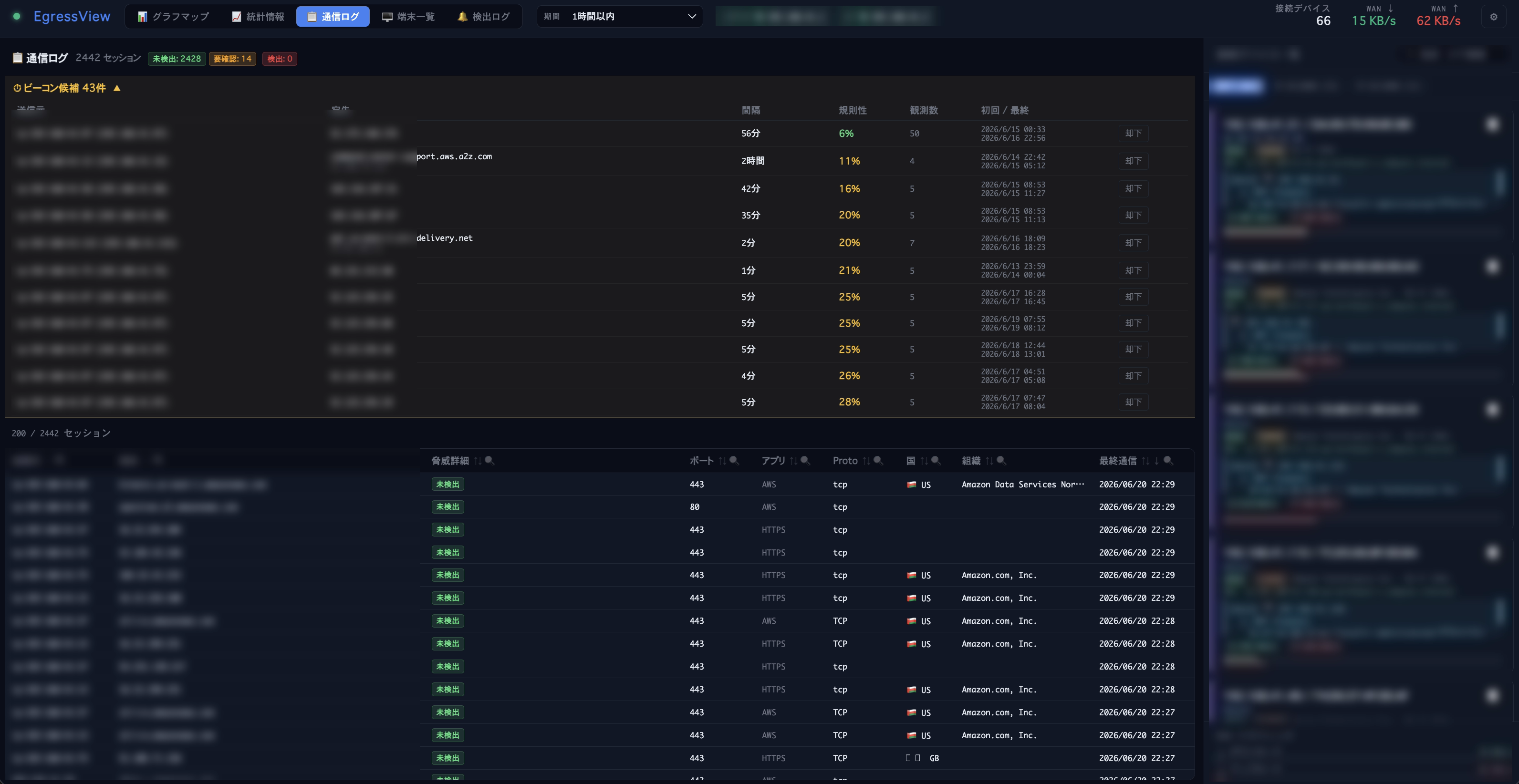The image size is (1519, 784).
Task: Sort by 組織 column arrows
Action: coord(989,461)
